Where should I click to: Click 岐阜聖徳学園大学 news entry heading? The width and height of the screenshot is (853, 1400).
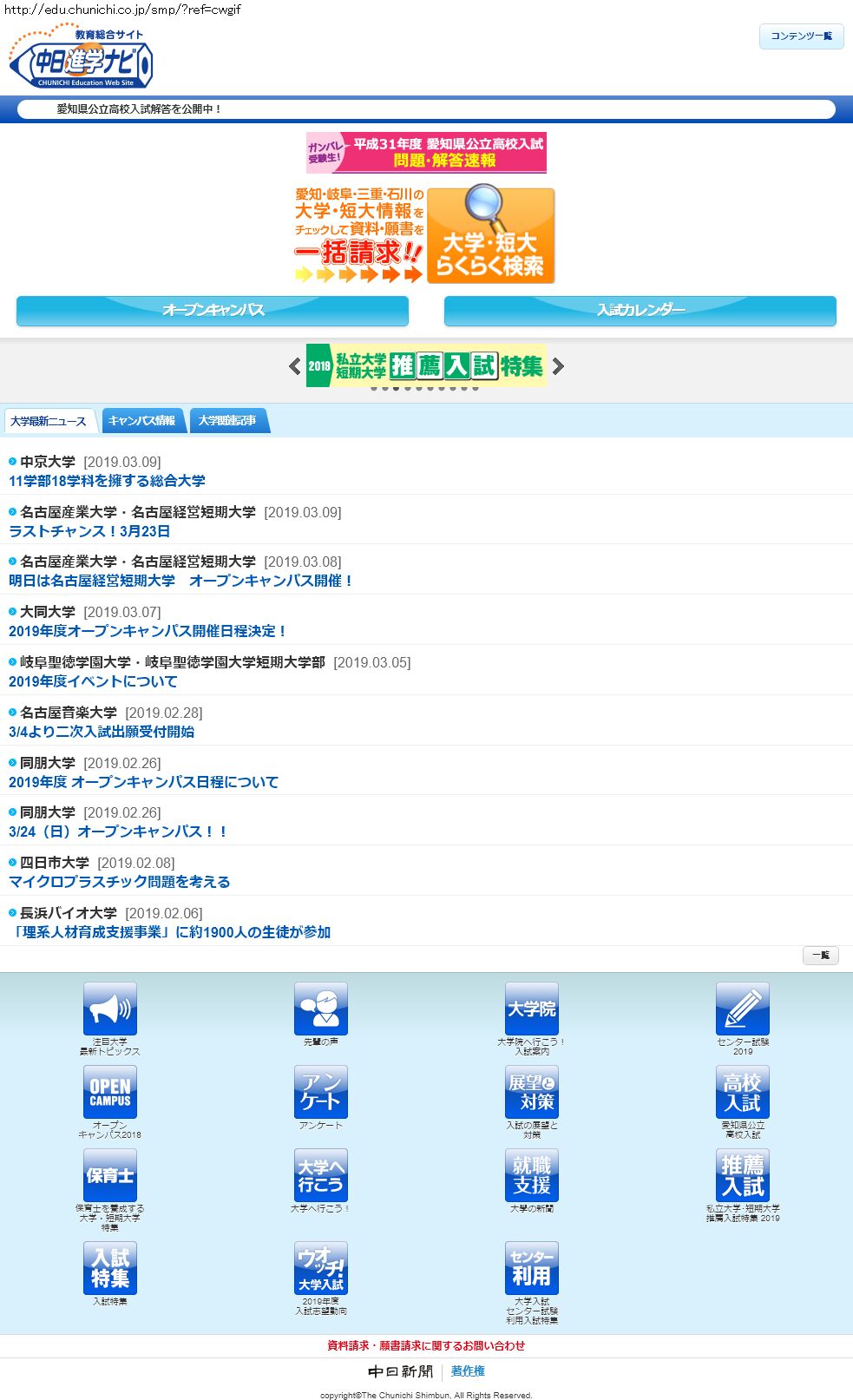point(173,662)
